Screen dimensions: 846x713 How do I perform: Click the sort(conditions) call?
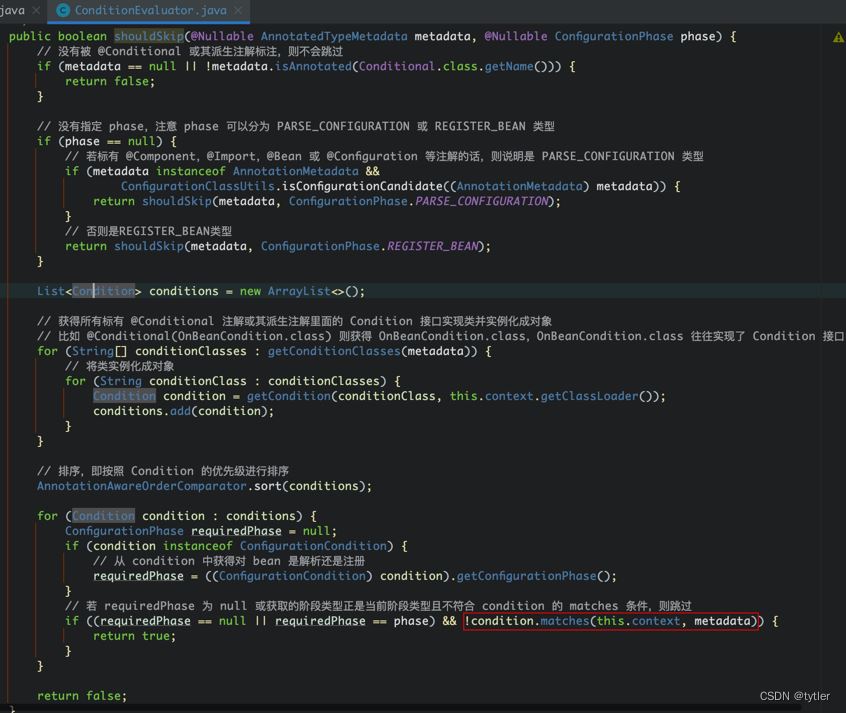(x=310, y=486)
